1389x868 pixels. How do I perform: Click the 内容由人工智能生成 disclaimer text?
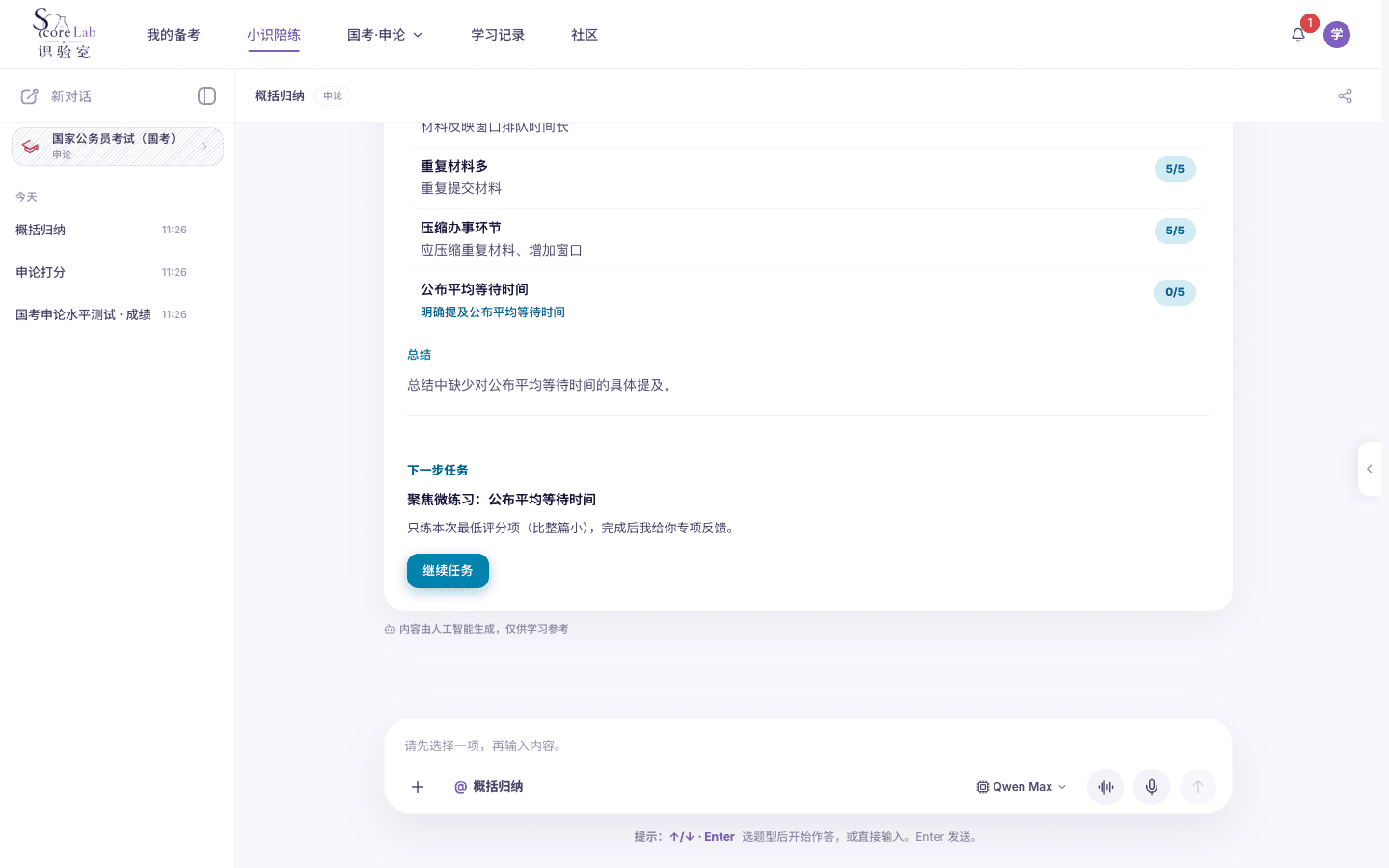pos(483,629)
